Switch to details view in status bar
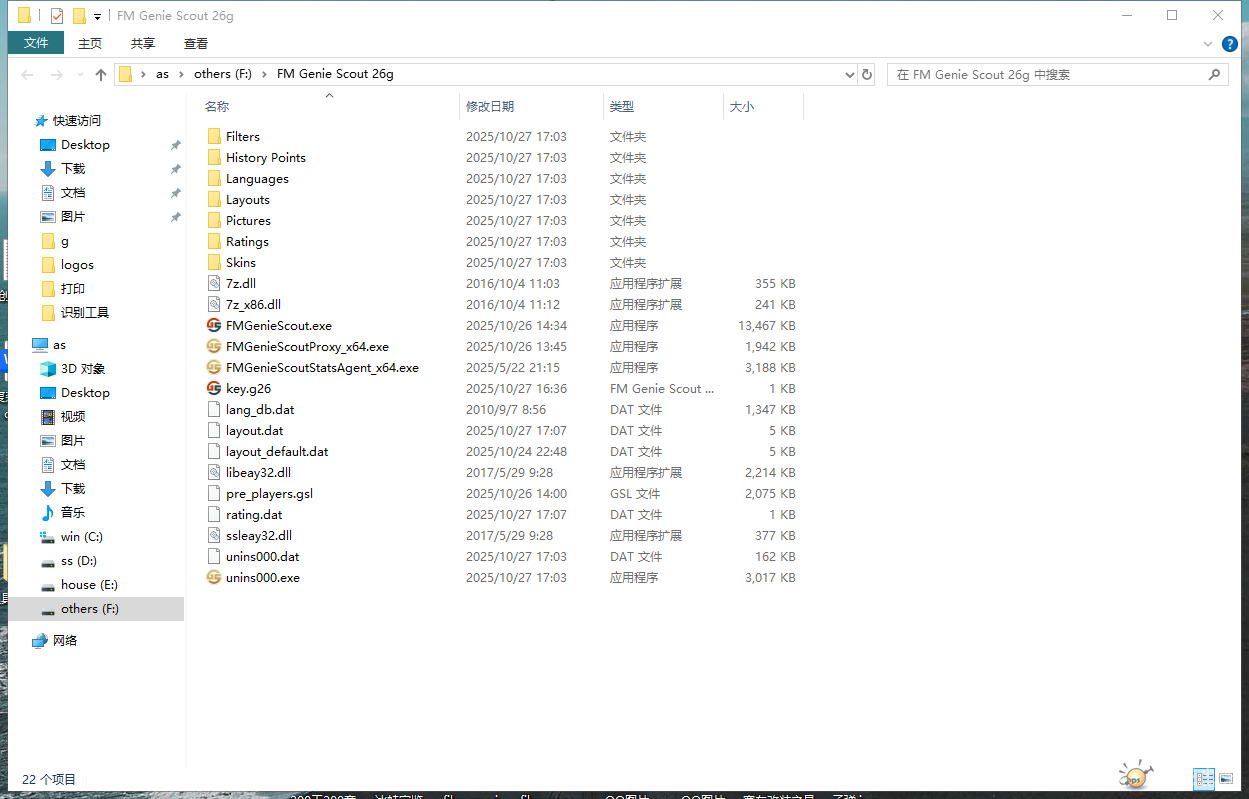This screenshot has width=1249, height=799. point(1203,779)
